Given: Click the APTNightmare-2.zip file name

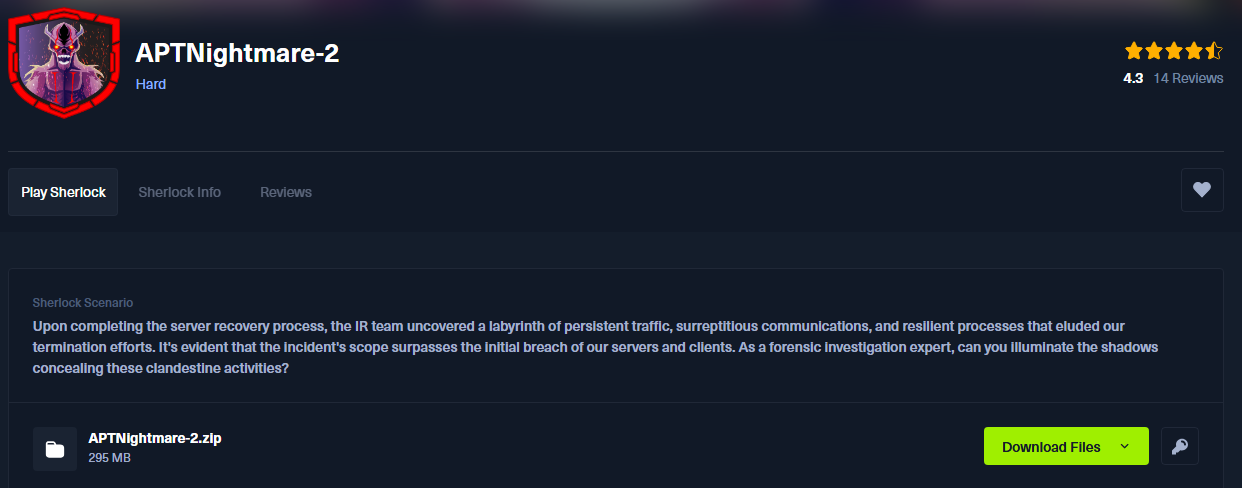Looking at the screenshot, I should click(154, 438).
